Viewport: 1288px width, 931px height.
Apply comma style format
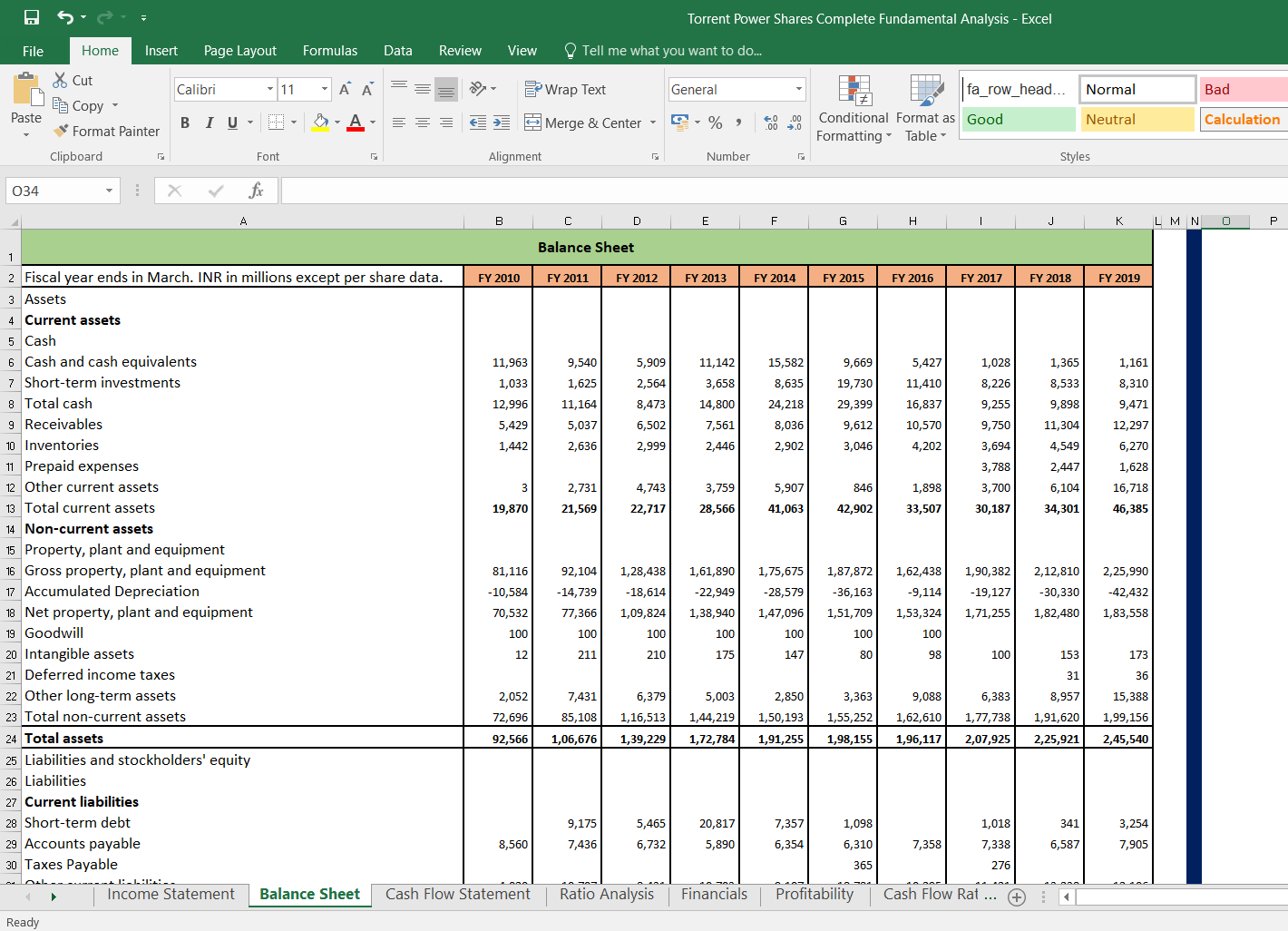[x=739, y=122]
